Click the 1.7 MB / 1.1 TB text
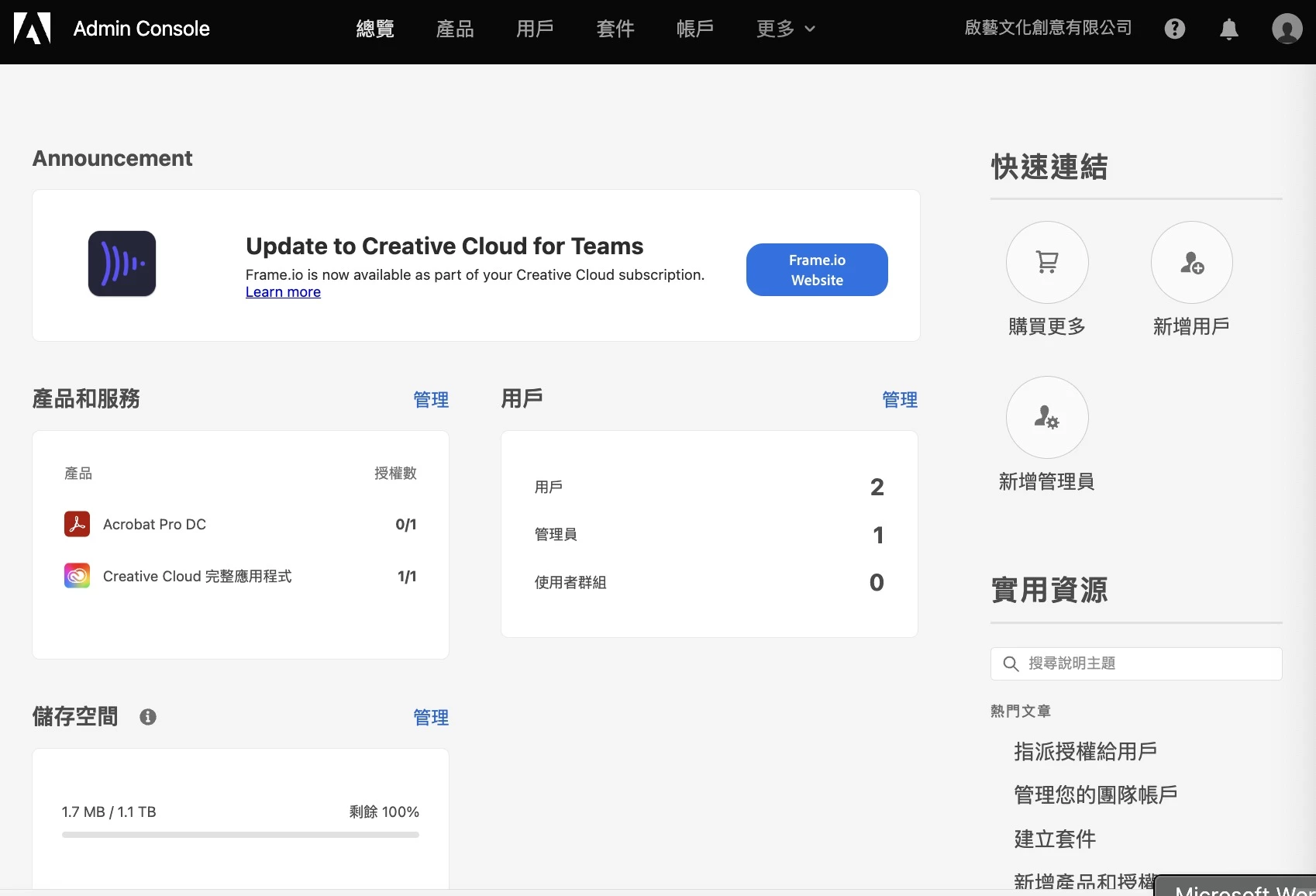 (x=109, y=812)
